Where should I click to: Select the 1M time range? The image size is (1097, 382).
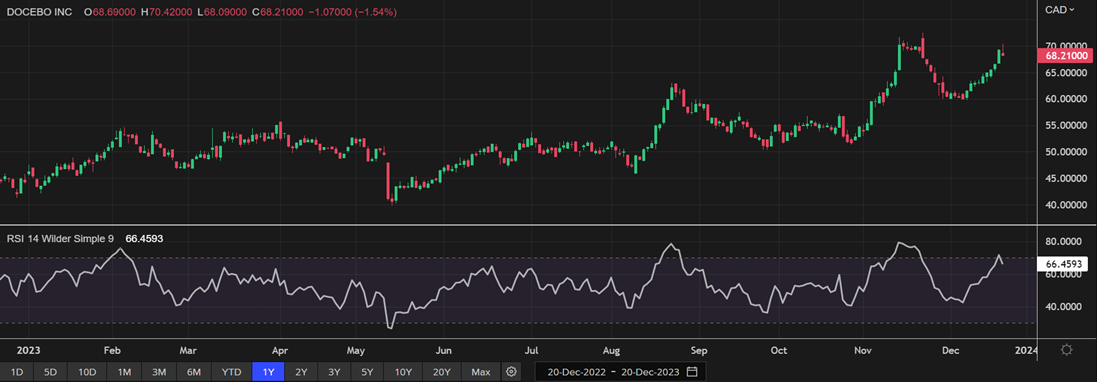tap(125, 372)
